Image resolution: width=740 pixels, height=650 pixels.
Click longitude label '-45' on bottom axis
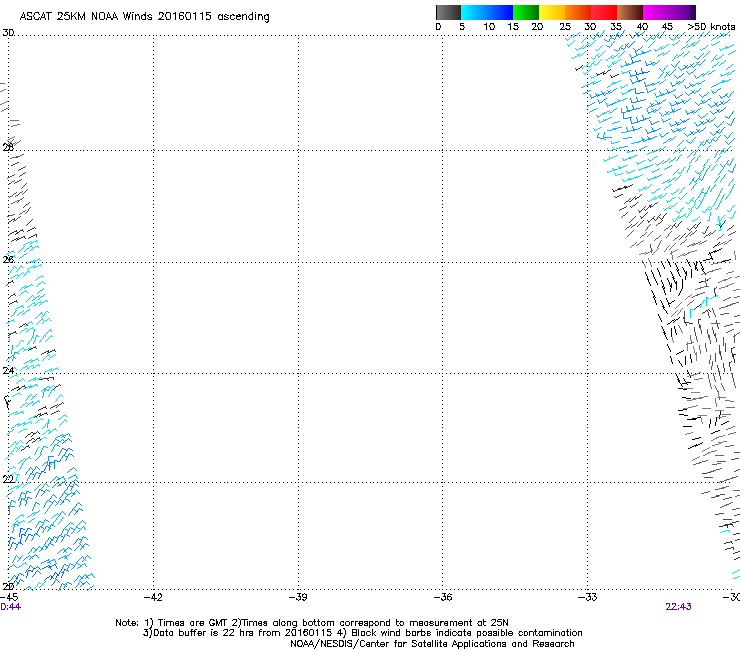pos(9,597)
